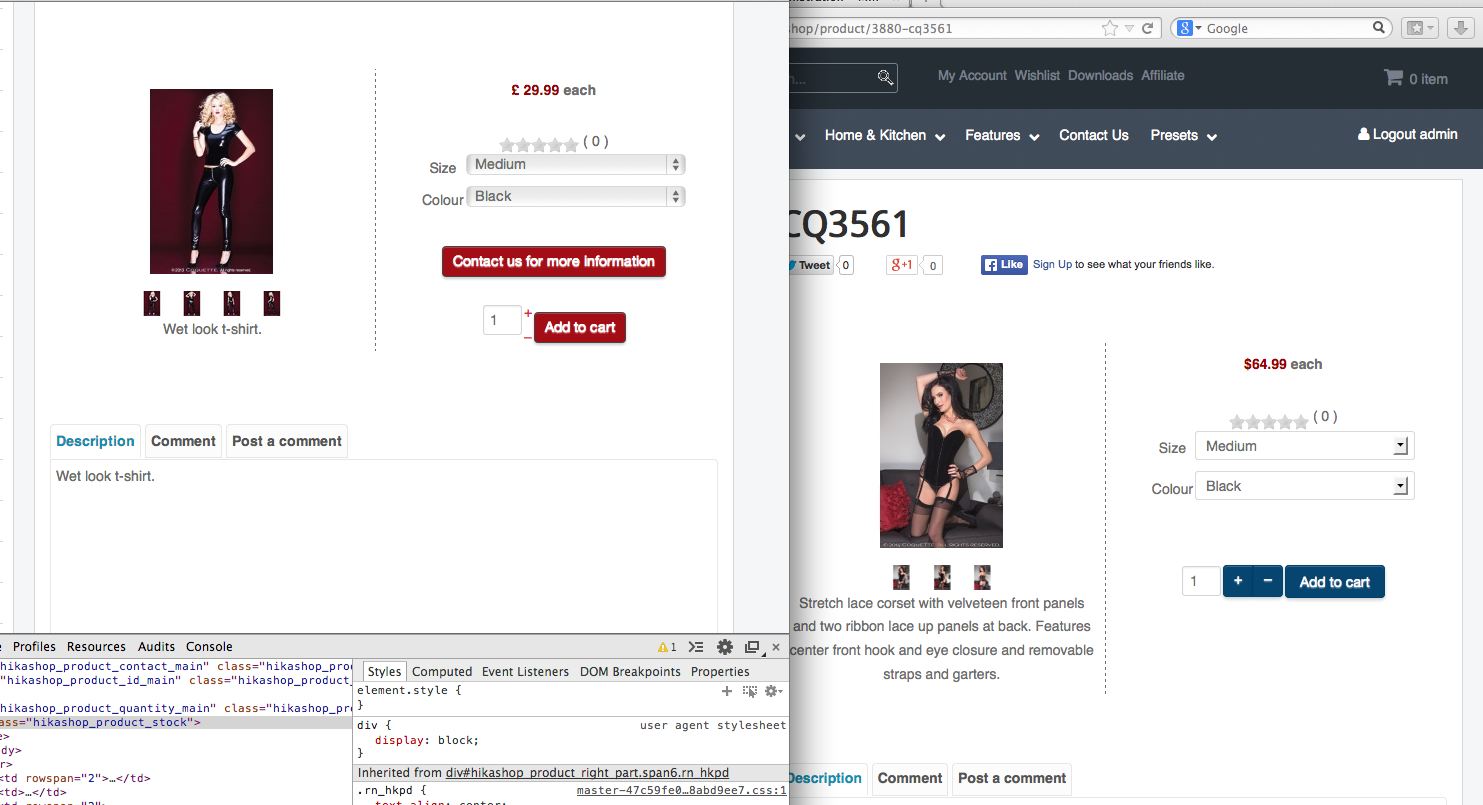Screen dimensions: 1483x805
Task: Click the main corset product image
Action: (x=941, y=455)
